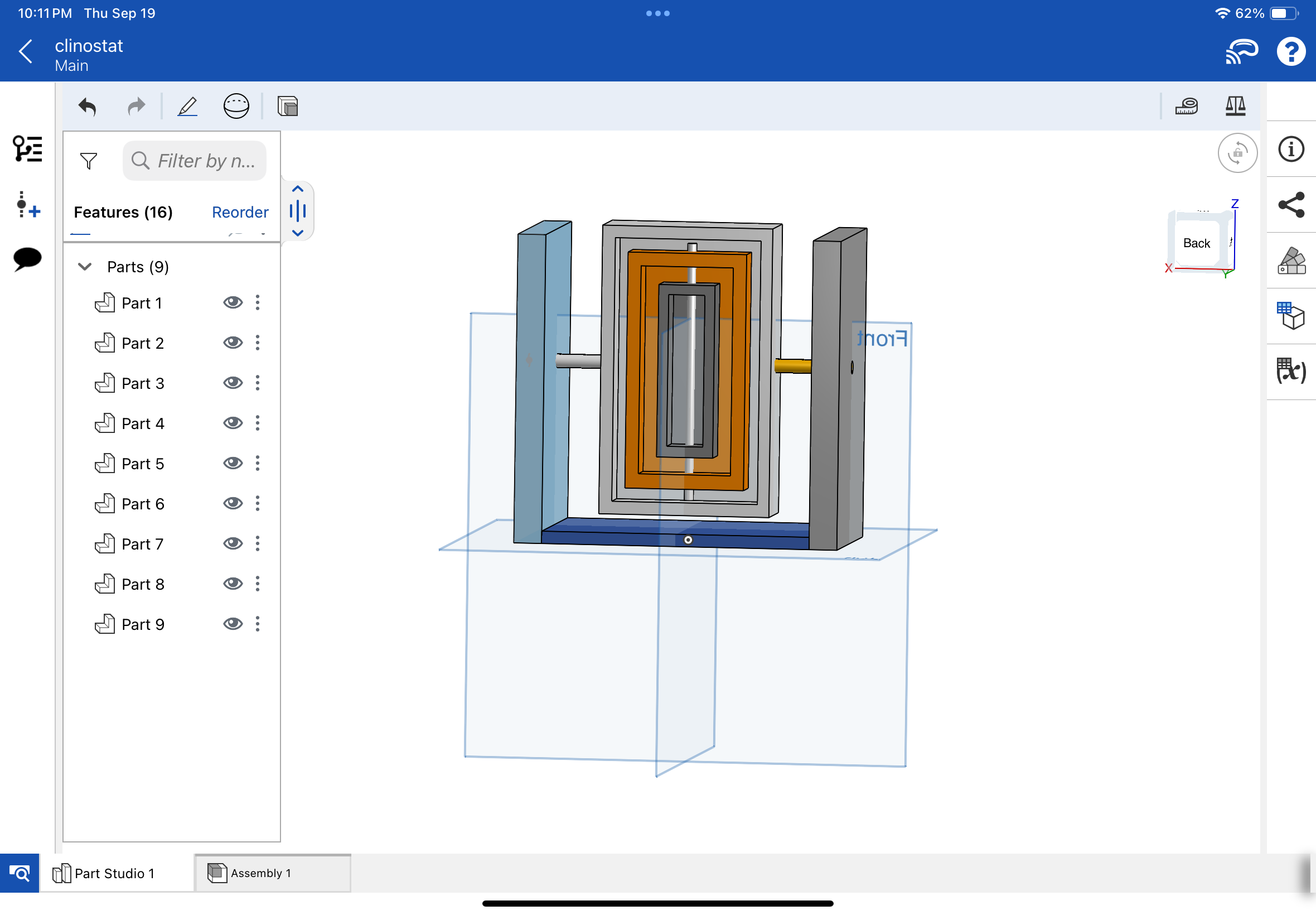Screen dimensions: 1316x915
Task: Open the tab search manager
Action: (x=20, y=873)
